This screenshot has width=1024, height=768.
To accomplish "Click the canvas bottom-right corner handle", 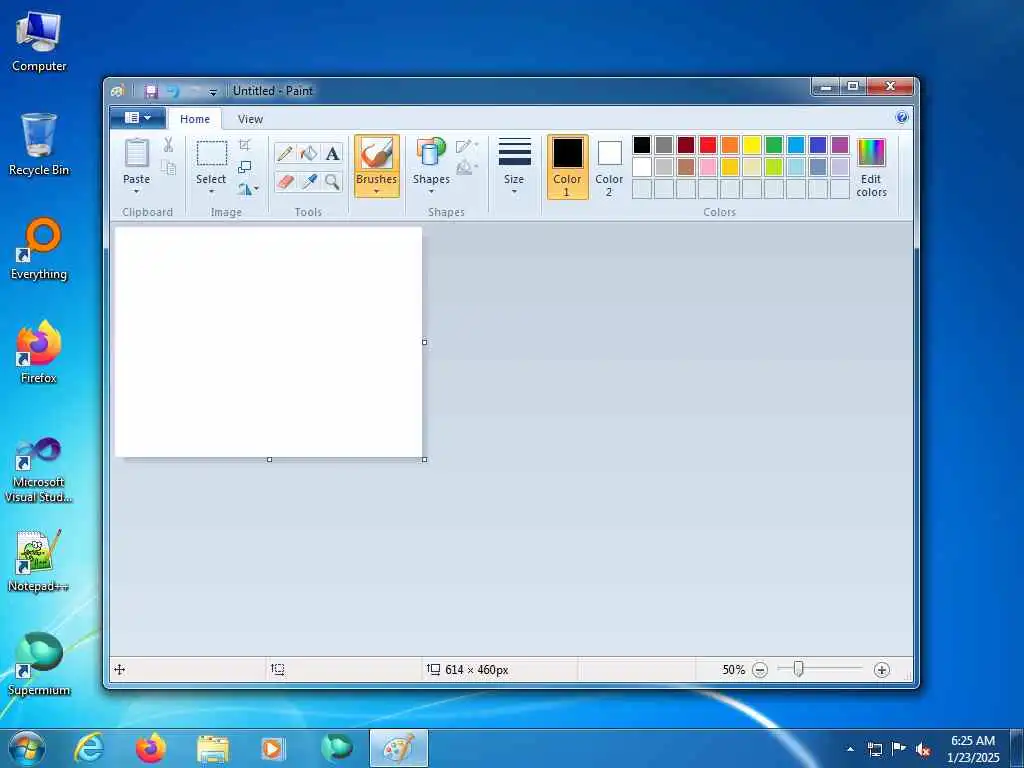I will pos(425,460).
